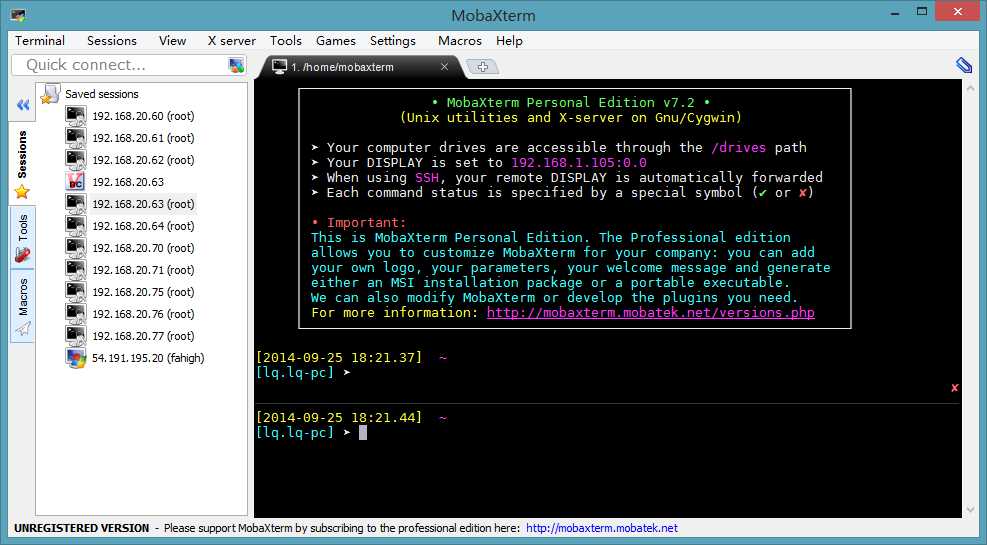The height and width of the screenshot is (545, 987).
Task: Open the Tools menu
Action: coord(286,41)
